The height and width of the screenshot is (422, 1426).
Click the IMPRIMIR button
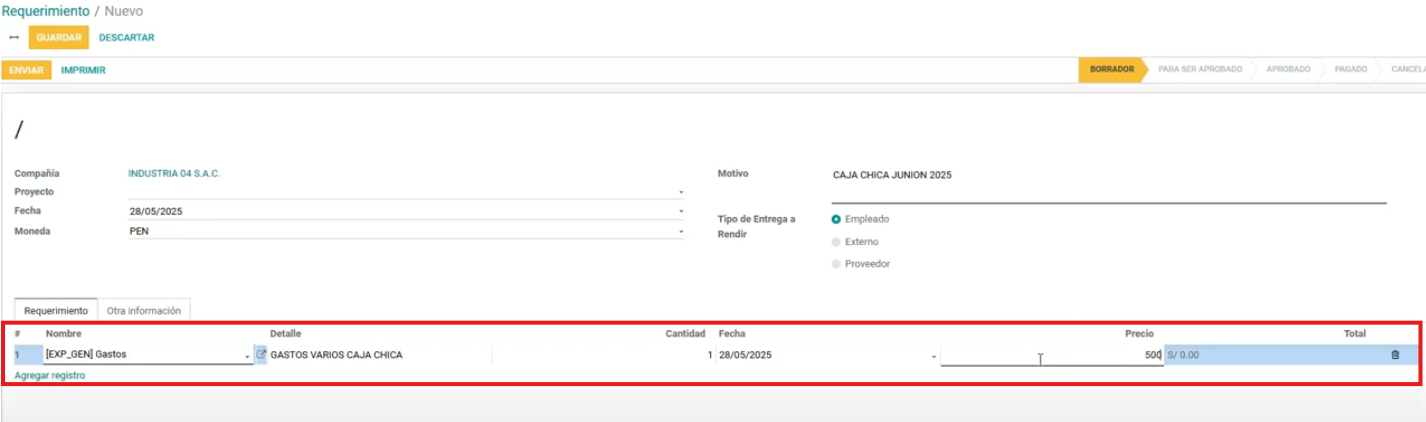83,70
